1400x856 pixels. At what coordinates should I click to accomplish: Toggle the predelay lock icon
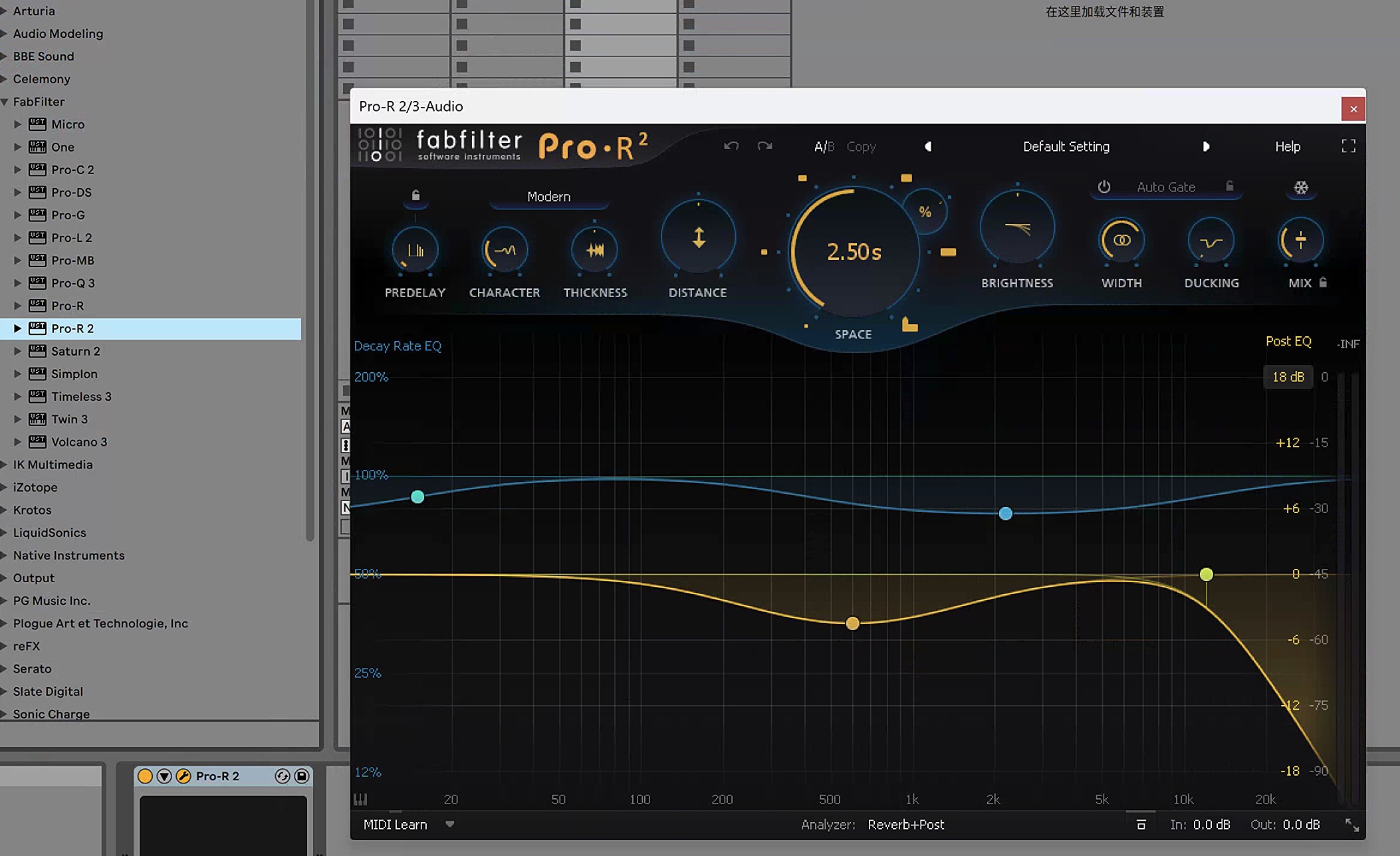coord(415,195)
